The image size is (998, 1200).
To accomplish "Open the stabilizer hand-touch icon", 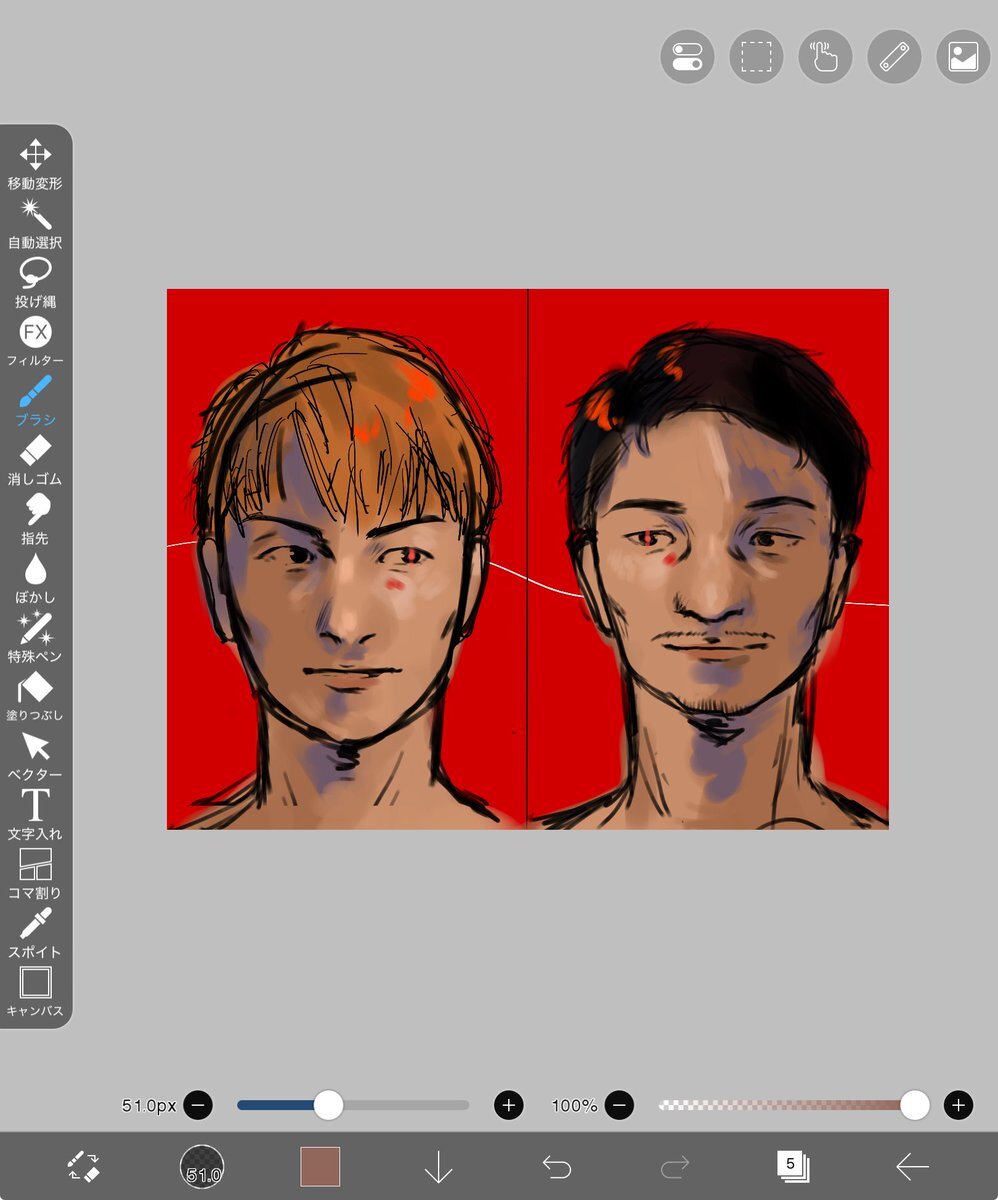I will [825, 57].
